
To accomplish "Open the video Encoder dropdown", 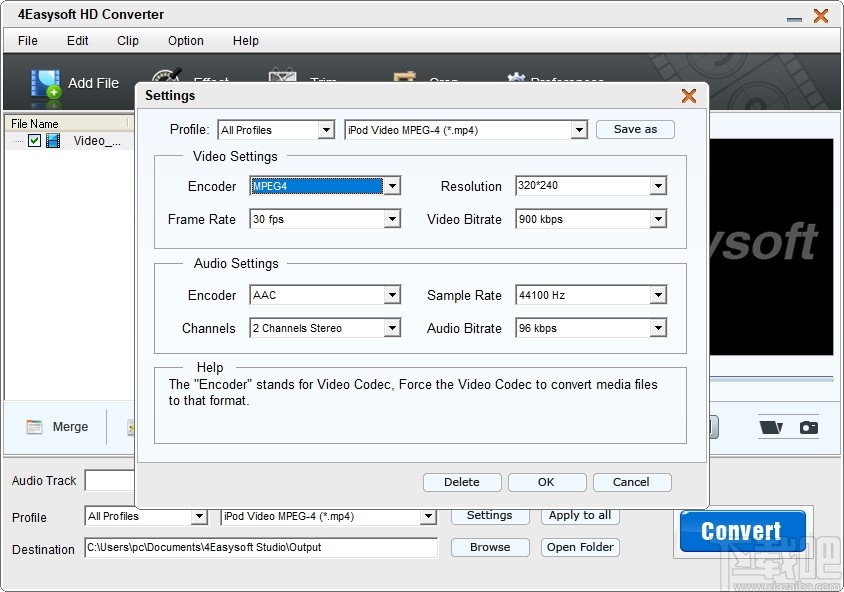I will [x=393, y=186].
